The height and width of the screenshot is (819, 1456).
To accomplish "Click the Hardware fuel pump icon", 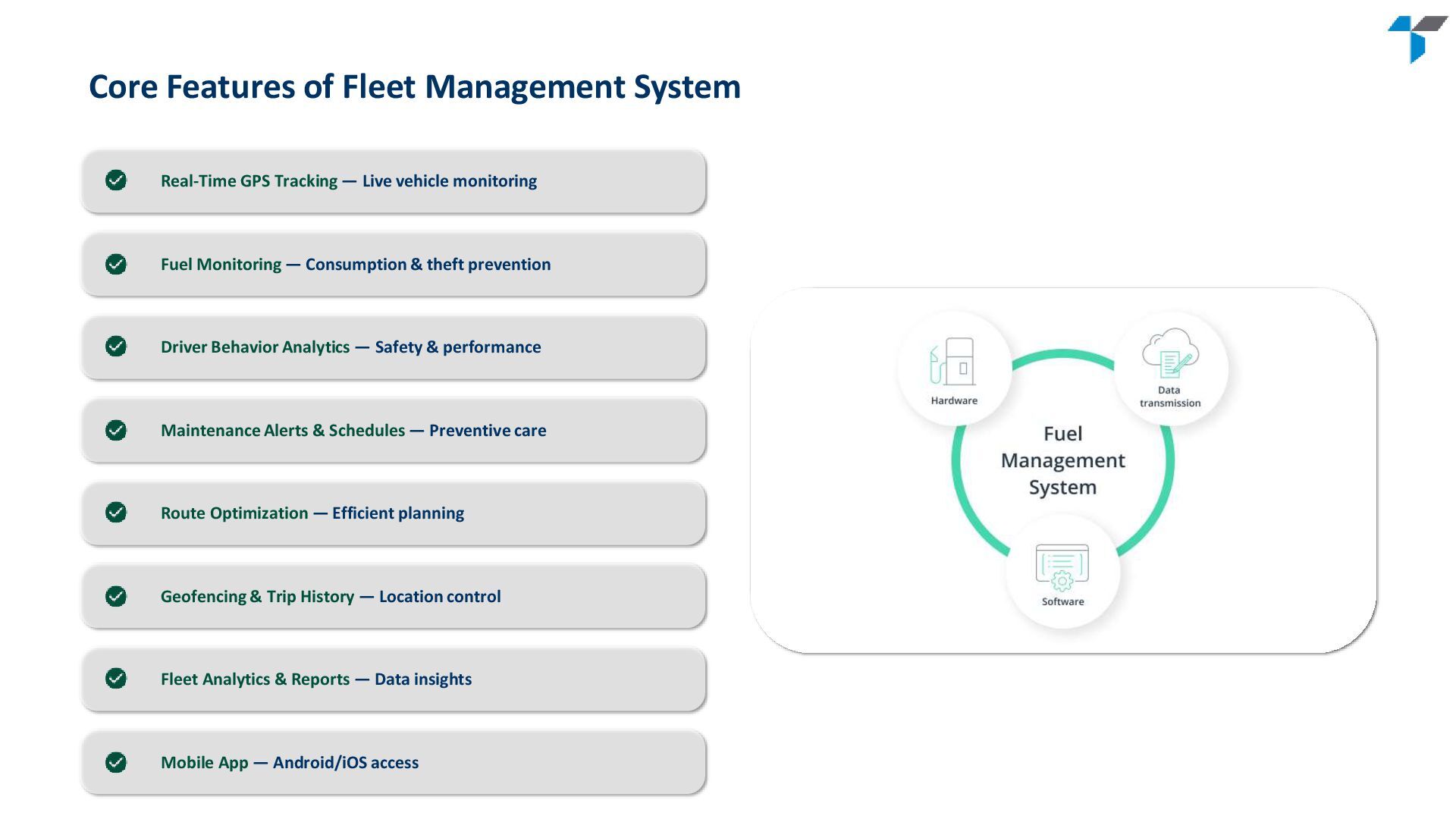I will click(953, 361).
